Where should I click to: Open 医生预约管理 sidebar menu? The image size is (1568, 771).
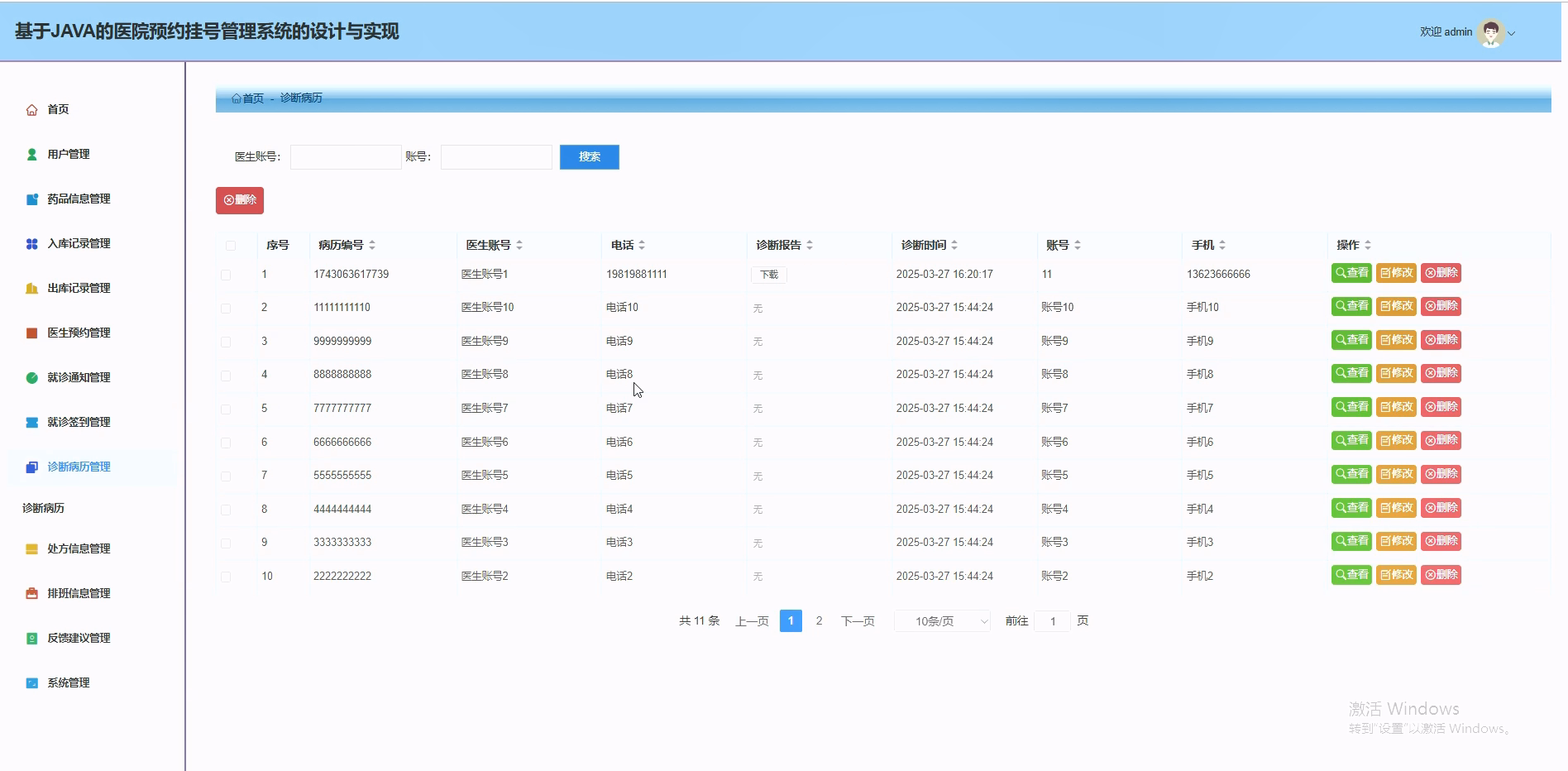[x=79, y=333]
